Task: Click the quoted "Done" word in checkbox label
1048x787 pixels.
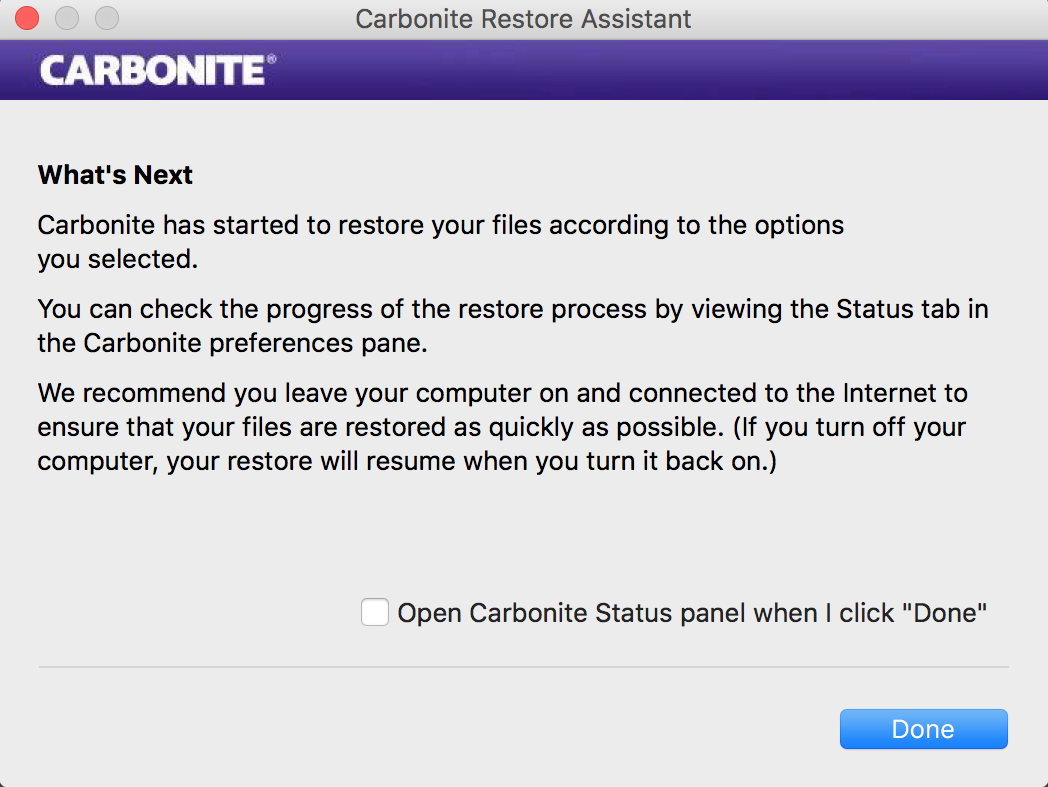Action: (945, 613)
